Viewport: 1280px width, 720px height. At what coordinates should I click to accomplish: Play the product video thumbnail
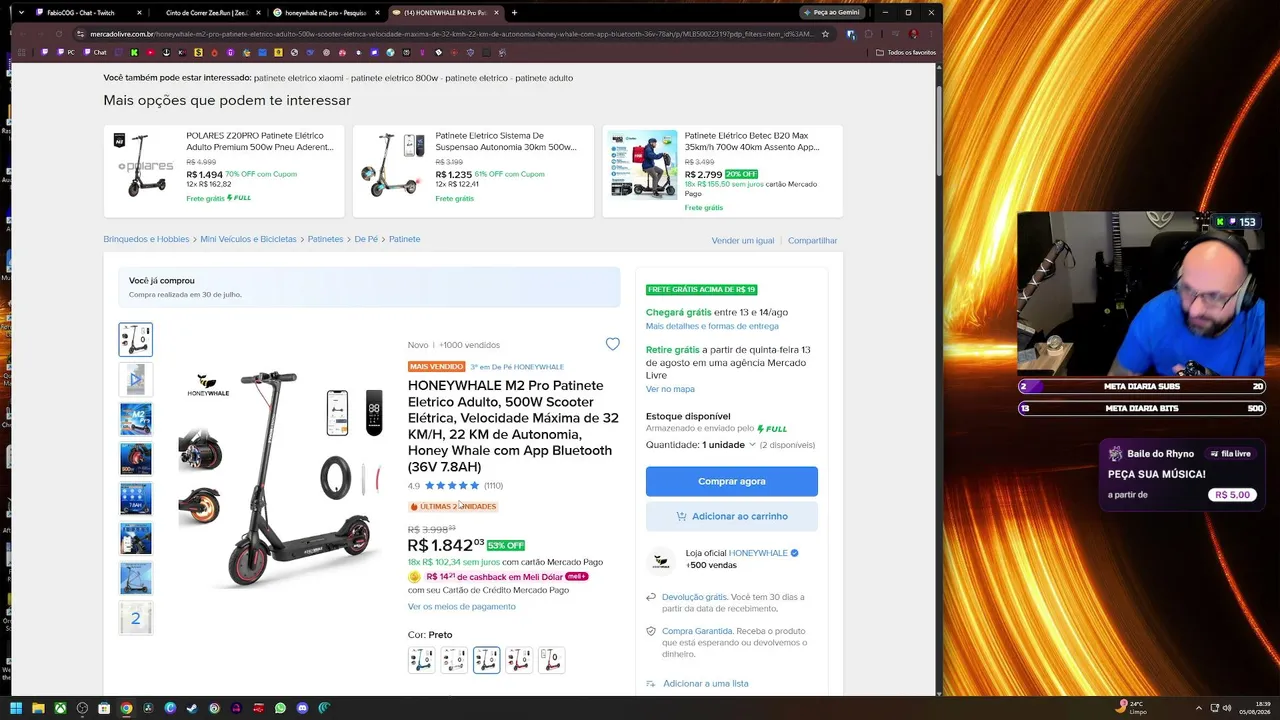click(x=136, y=380)
